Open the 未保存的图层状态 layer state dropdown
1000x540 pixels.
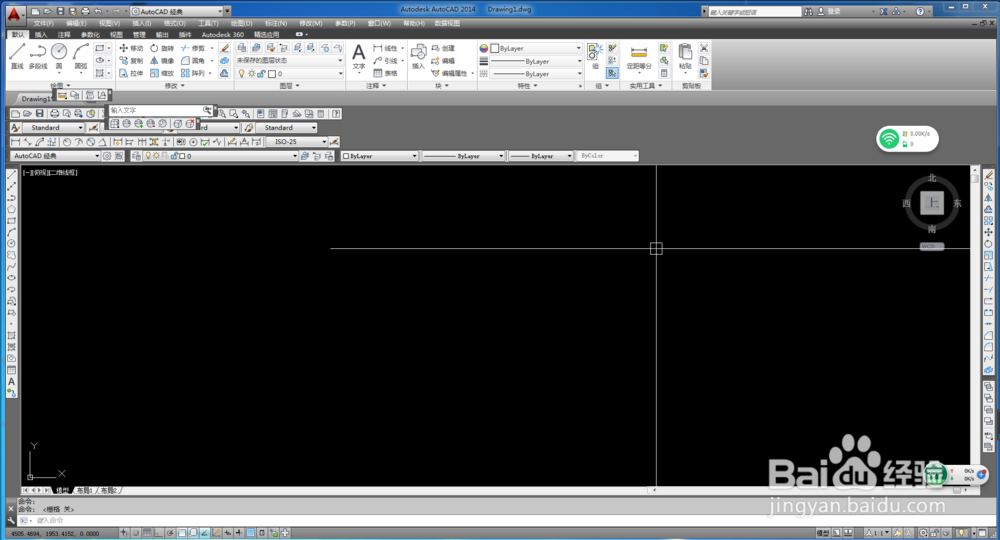[x=289, y=61]
